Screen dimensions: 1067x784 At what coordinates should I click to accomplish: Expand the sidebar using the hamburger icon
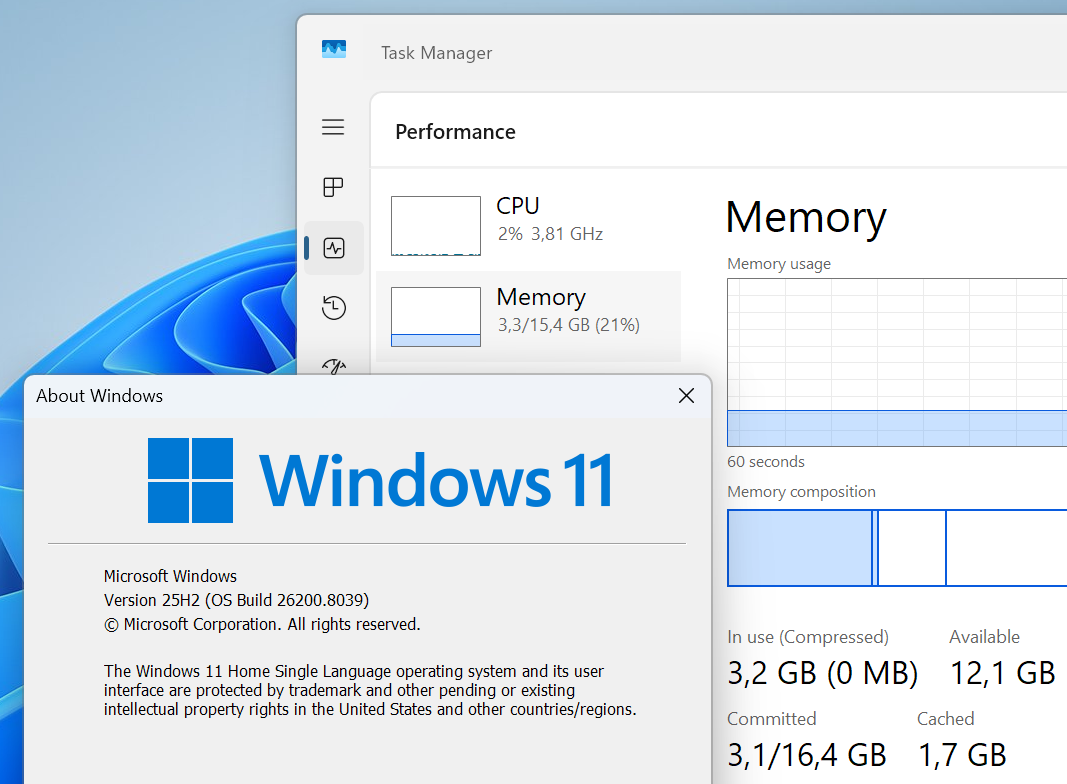pos(333,127)
